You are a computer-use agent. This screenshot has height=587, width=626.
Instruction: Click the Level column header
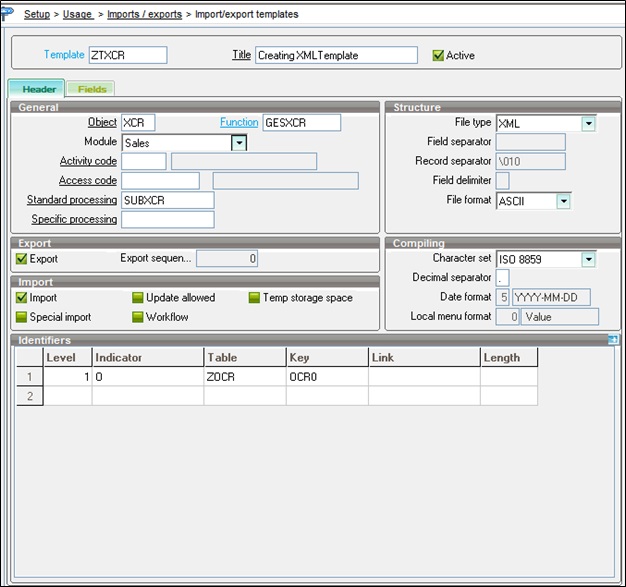click(68, 357)
